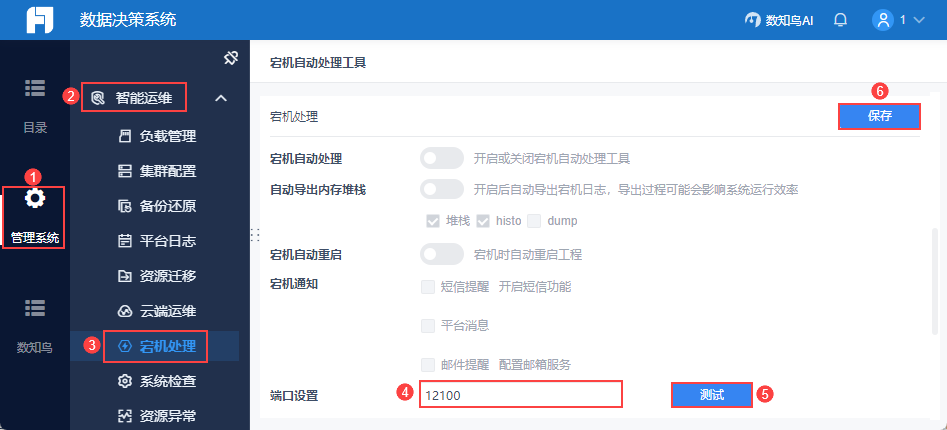Image resolution: width=947 pixels, height=430 pixels.
Task: Check the 平台消息 checkbox
Action: [428, 325]
